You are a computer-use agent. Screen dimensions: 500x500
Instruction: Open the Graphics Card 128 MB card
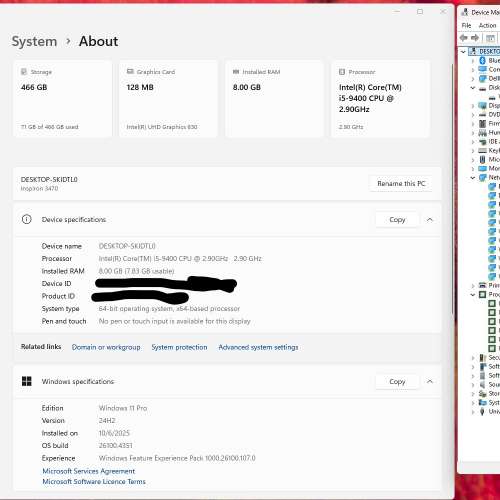click(168, 99)
